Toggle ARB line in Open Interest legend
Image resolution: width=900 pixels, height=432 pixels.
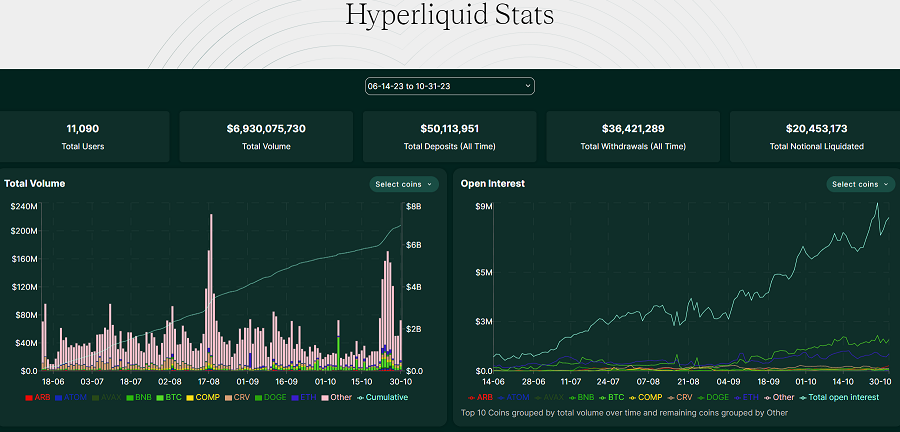tap(480, 397)
